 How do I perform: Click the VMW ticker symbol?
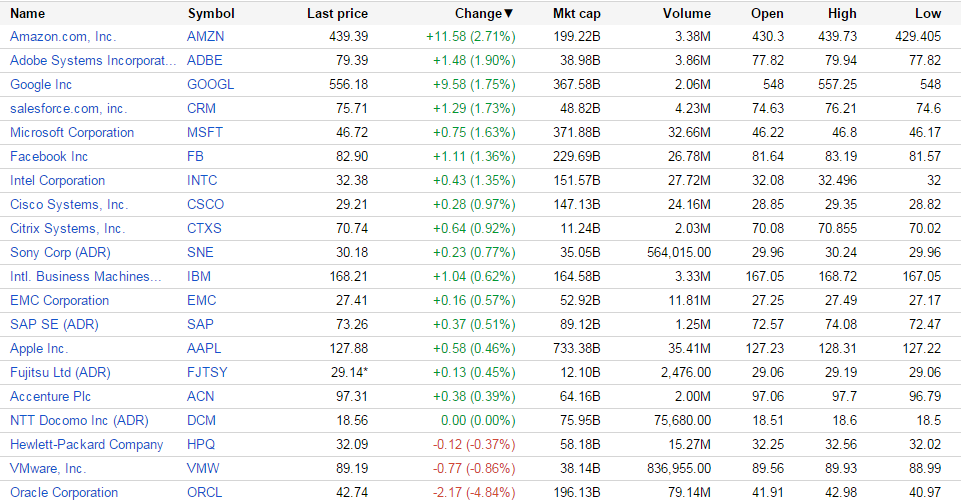tap(203, 468)
